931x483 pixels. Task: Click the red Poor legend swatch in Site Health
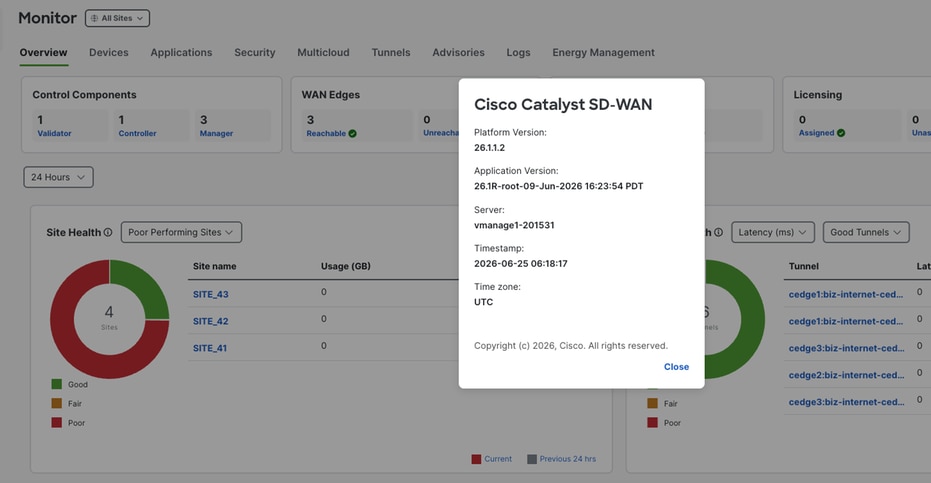coord(56,422)
